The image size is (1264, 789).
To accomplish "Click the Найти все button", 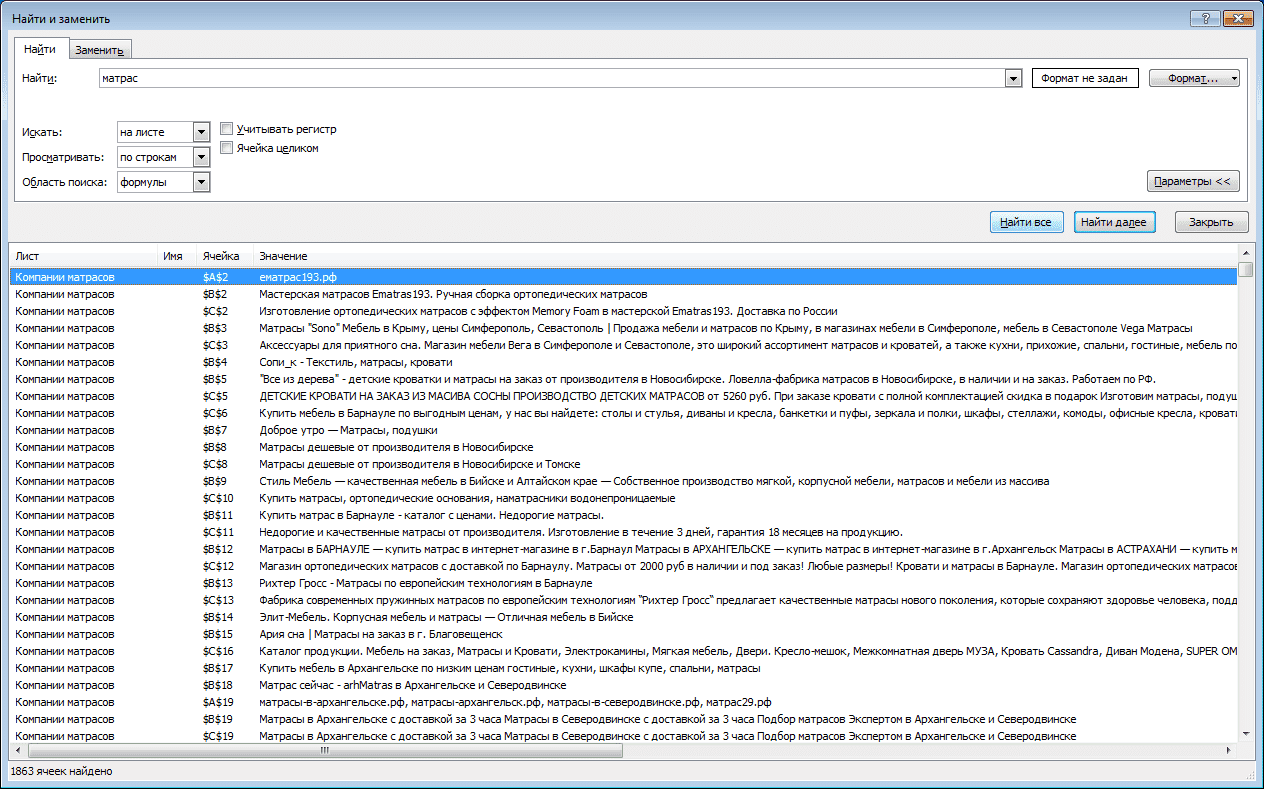I will coord(1026,222).
